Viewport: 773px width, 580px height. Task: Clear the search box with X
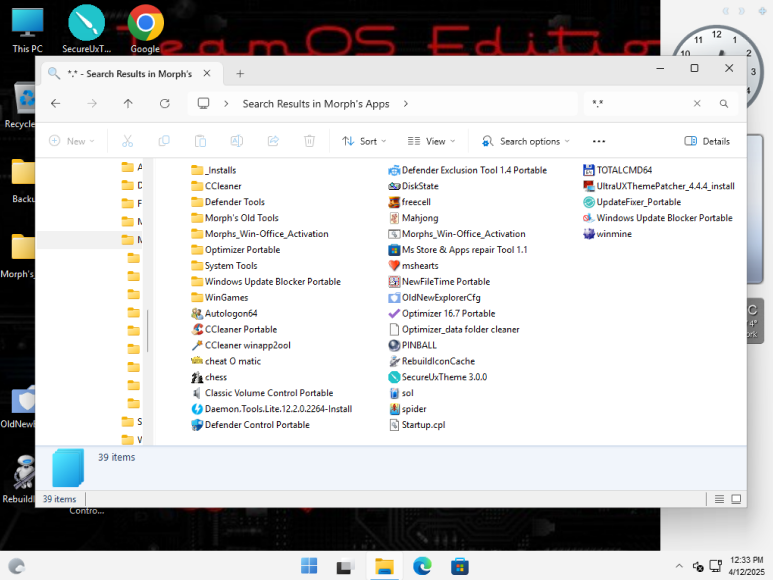pyautogui.click(x=697, y=103)
